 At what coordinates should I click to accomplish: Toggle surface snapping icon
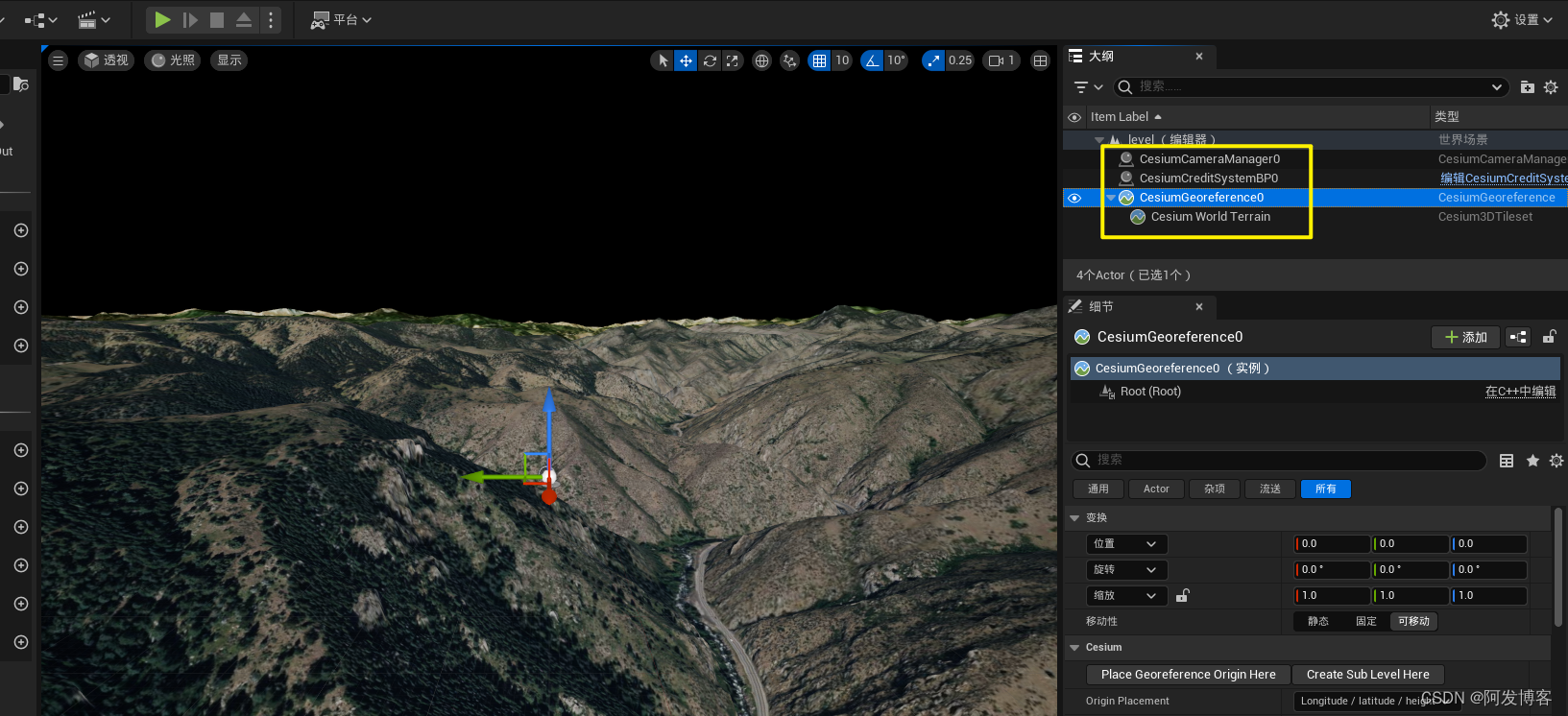pyautogui.click(x=789, y=60)
